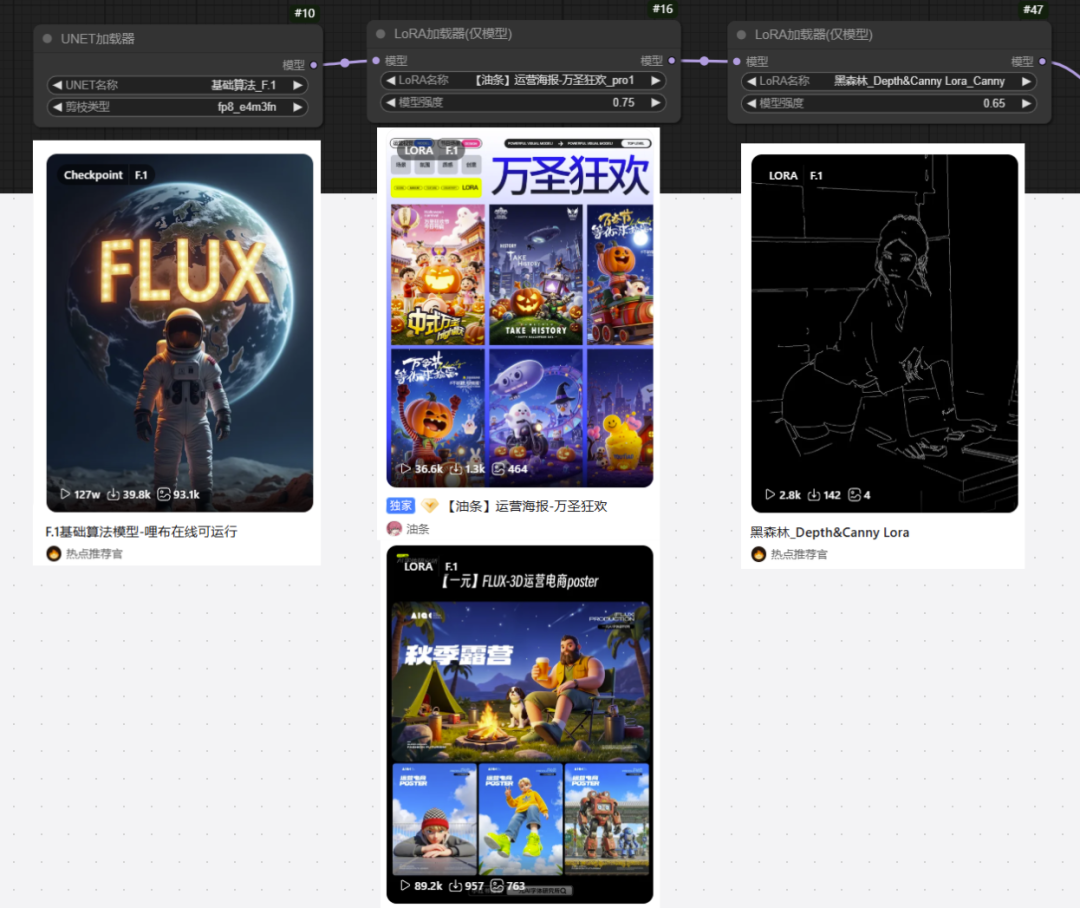Click play count icon 127w
Screen dimensions: 1080x908
(x=65, y=494)
